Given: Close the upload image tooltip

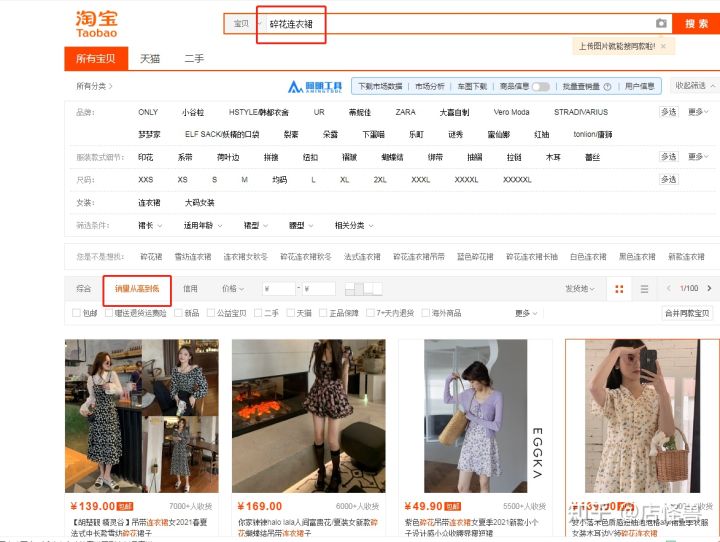Looking at the screenshot, I should pos(663,46).
